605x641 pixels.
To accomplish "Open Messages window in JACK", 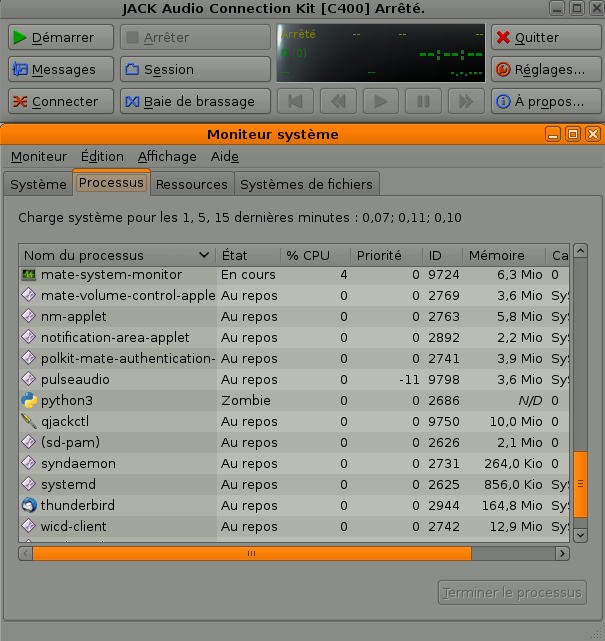I will point(61,69).
